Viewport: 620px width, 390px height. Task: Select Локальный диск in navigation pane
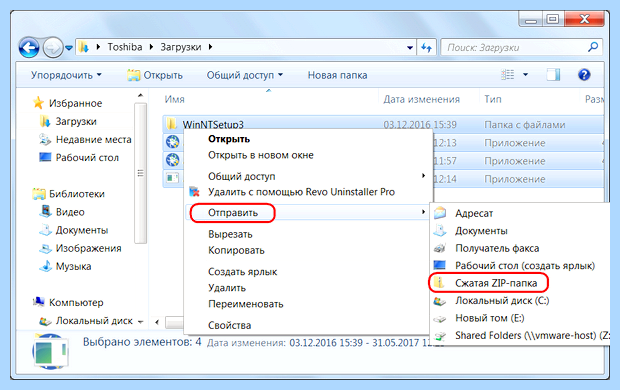tap(86, 321)
